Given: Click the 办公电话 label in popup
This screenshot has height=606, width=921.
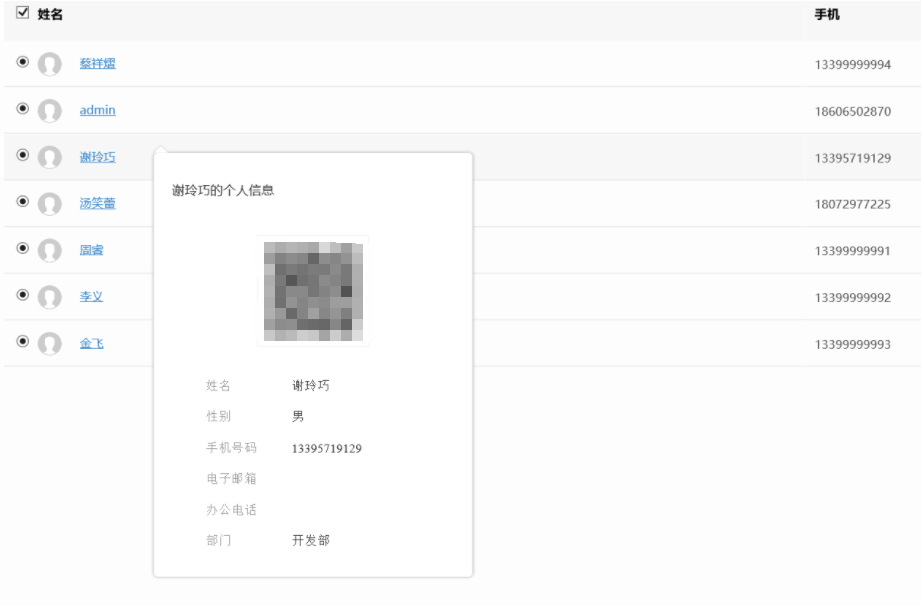Looking at the screenshot, I should pos(231,510).
